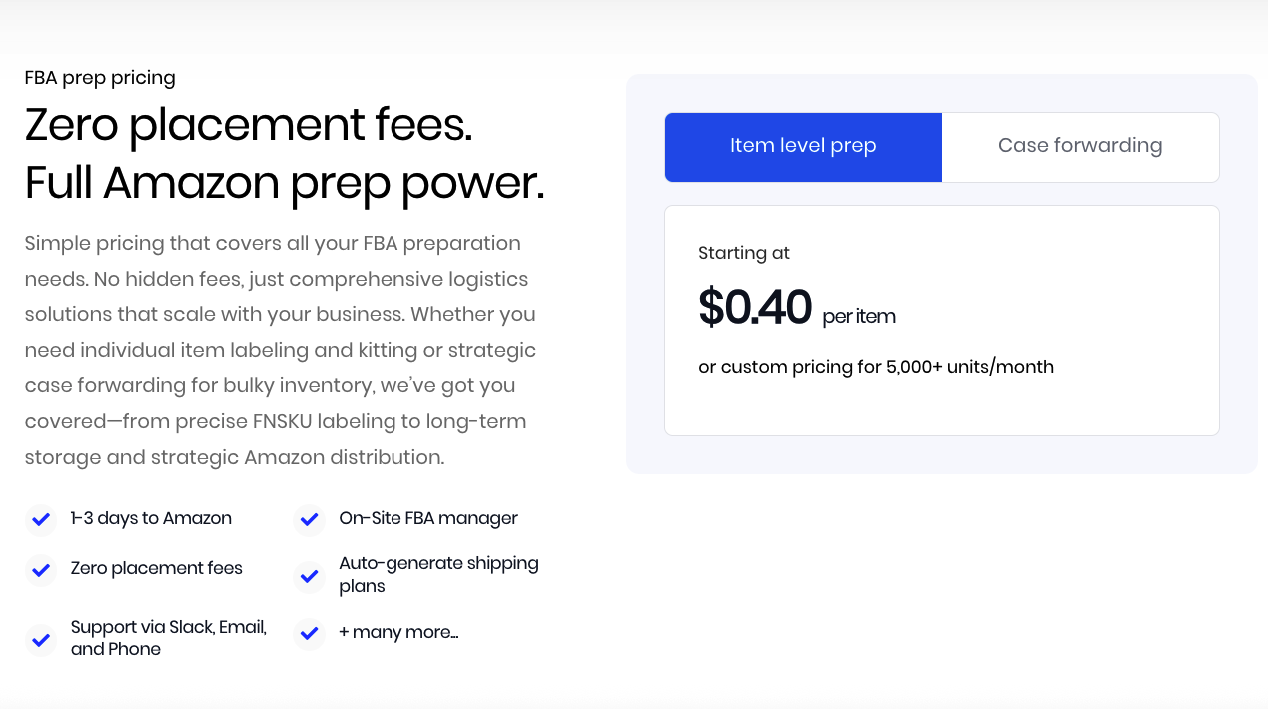The image size is (1268, 709).
Task: Click the 'Full Amazon prep power.' heading line
Action: coord(284,183)
